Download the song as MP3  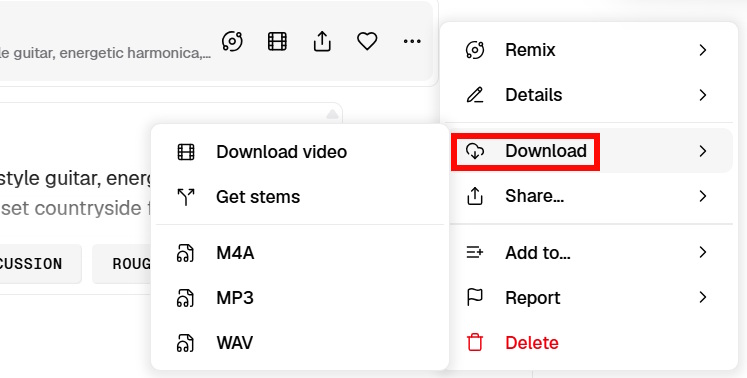(x=300, y=298)
